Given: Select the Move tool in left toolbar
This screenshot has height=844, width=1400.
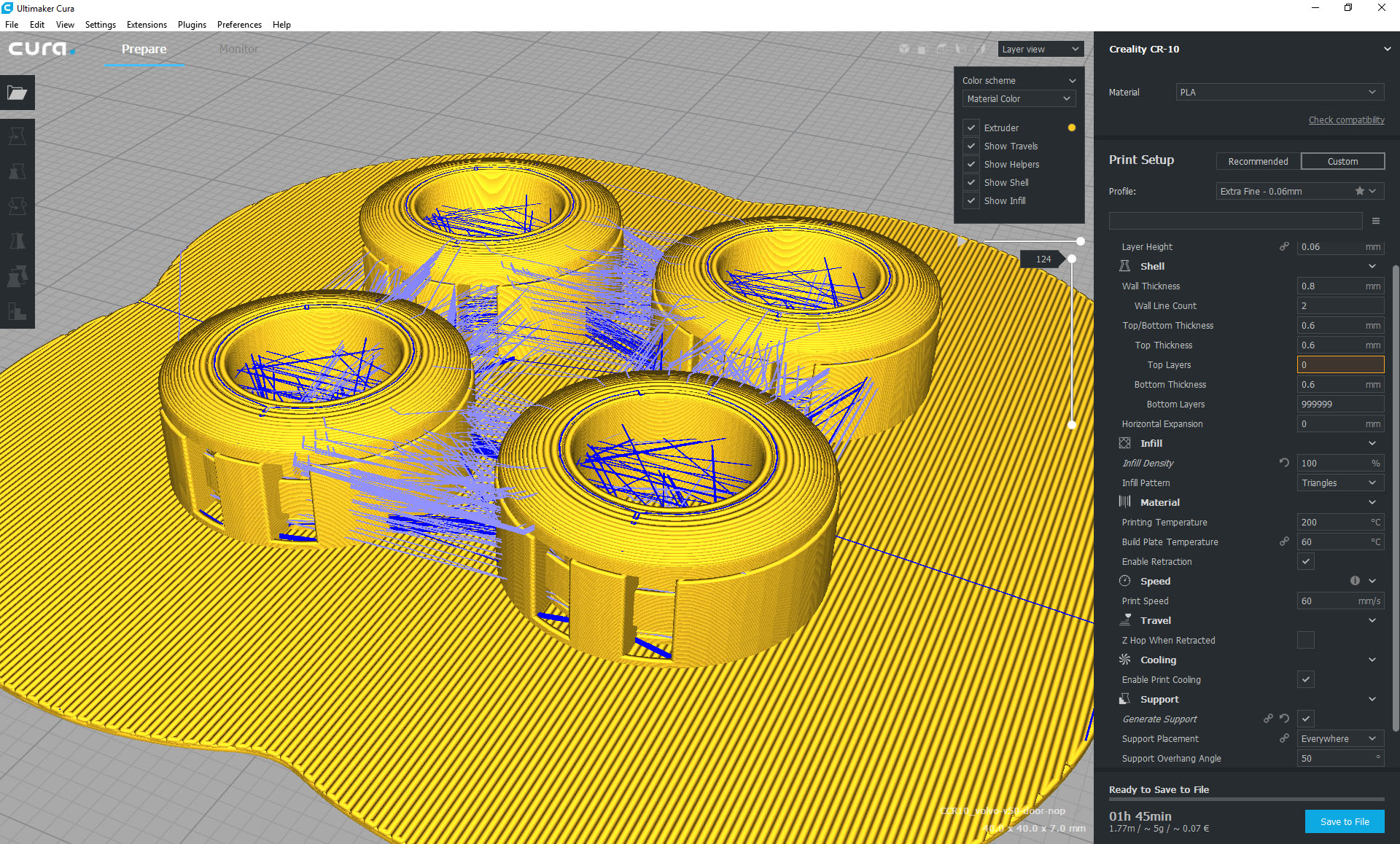Looking at the screenshot, I should point(17,136).
